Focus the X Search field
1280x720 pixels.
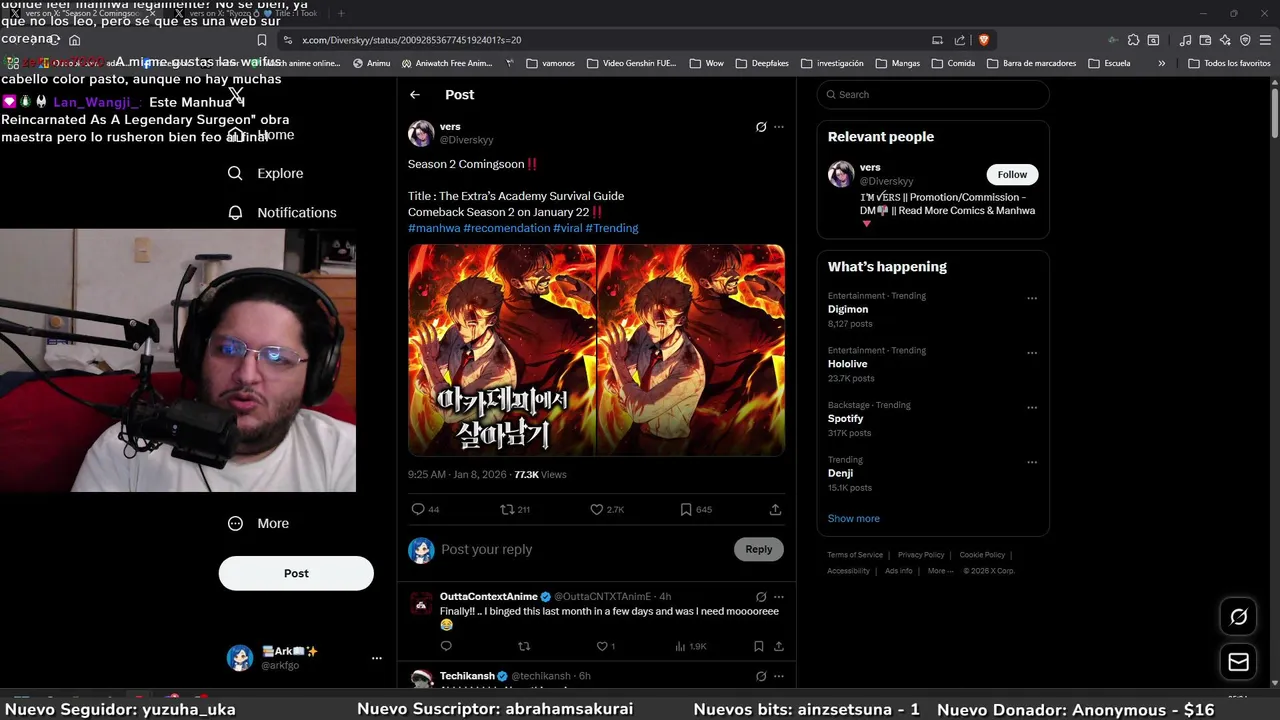pyautogui.click(x=933, y=95)
